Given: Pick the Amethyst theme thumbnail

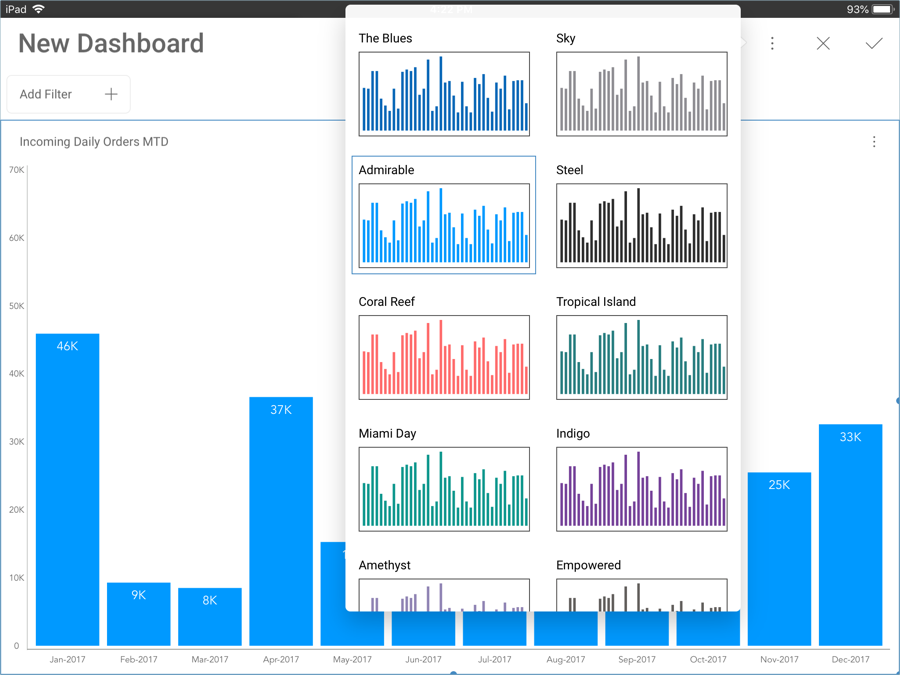Looking at the screenshot, I should 444,594.
